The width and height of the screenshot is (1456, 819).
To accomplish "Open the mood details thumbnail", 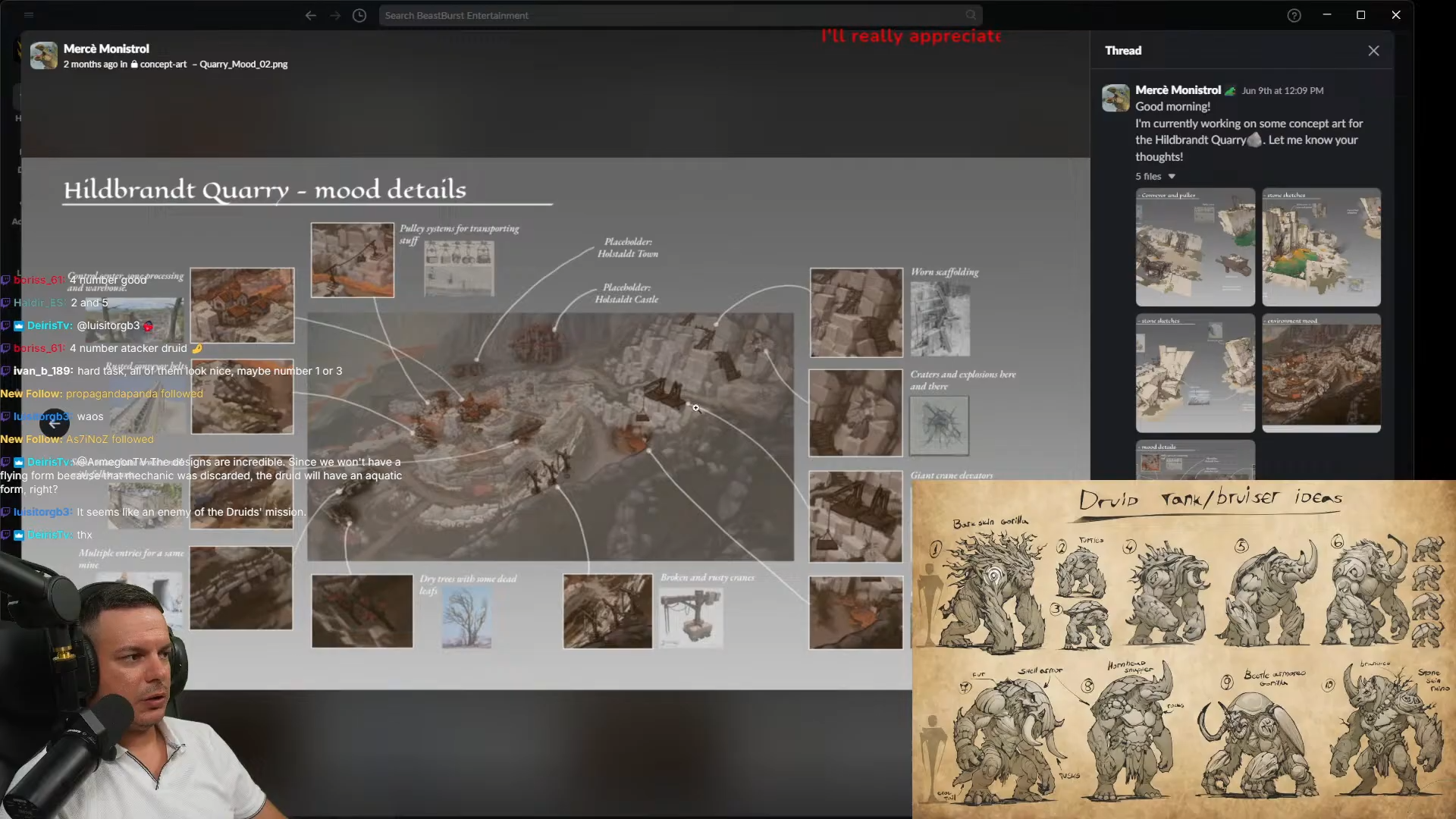I will pos(1195,460).
